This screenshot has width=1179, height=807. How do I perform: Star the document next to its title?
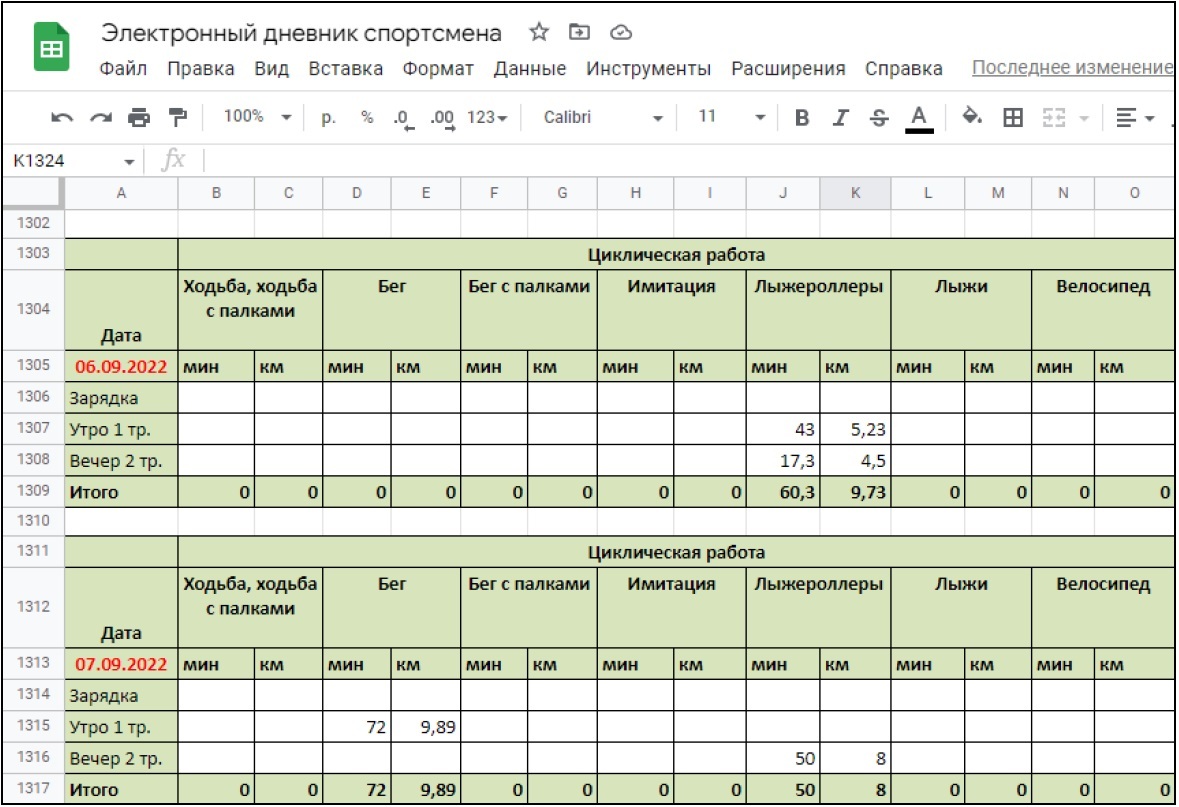(x=539, y=33)
